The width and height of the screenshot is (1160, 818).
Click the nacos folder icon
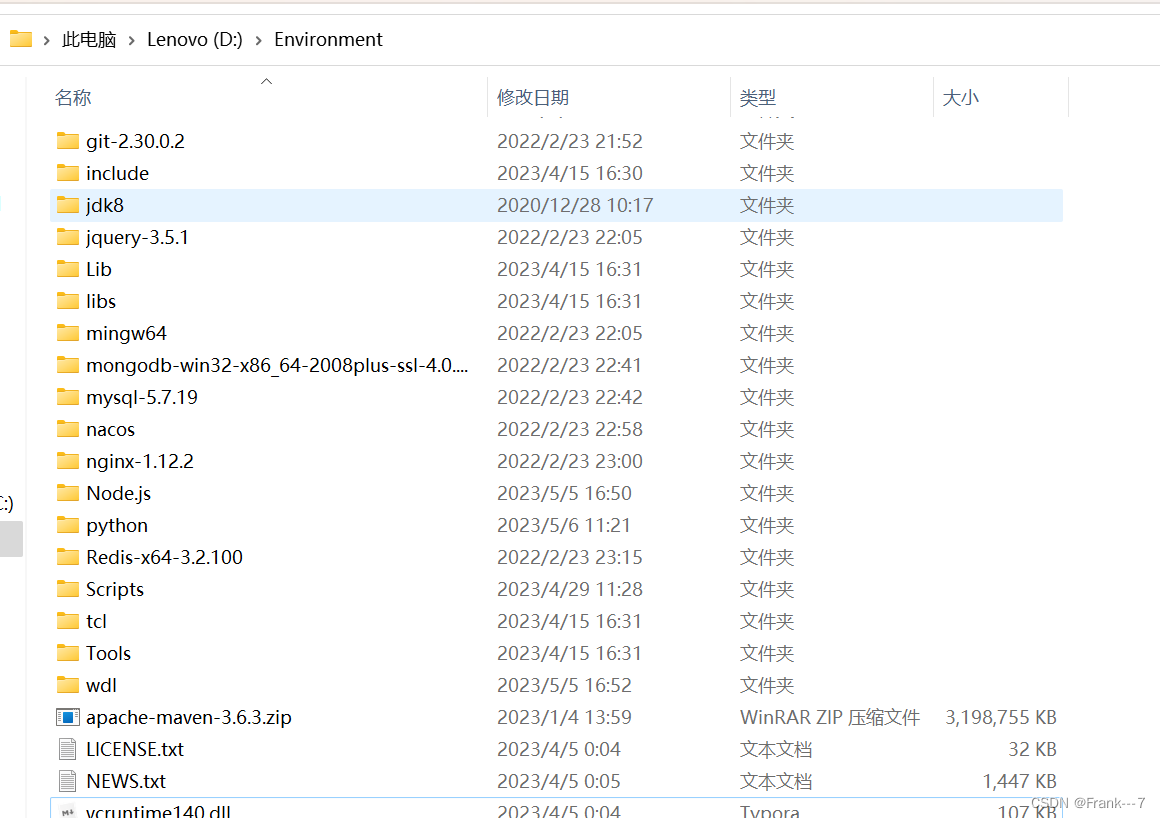67,429
